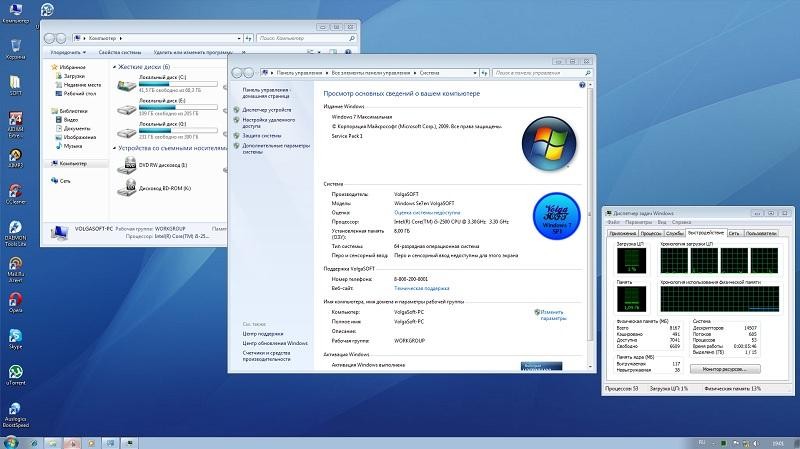
Task: Switch to the Пользователи tab
Action: [761, 233]
